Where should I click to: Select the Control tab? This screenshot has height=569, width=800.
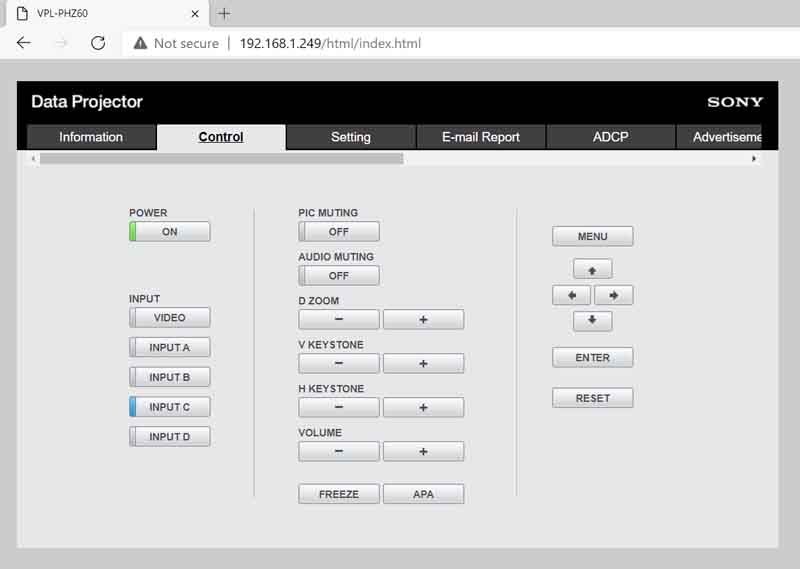(221, 137)
